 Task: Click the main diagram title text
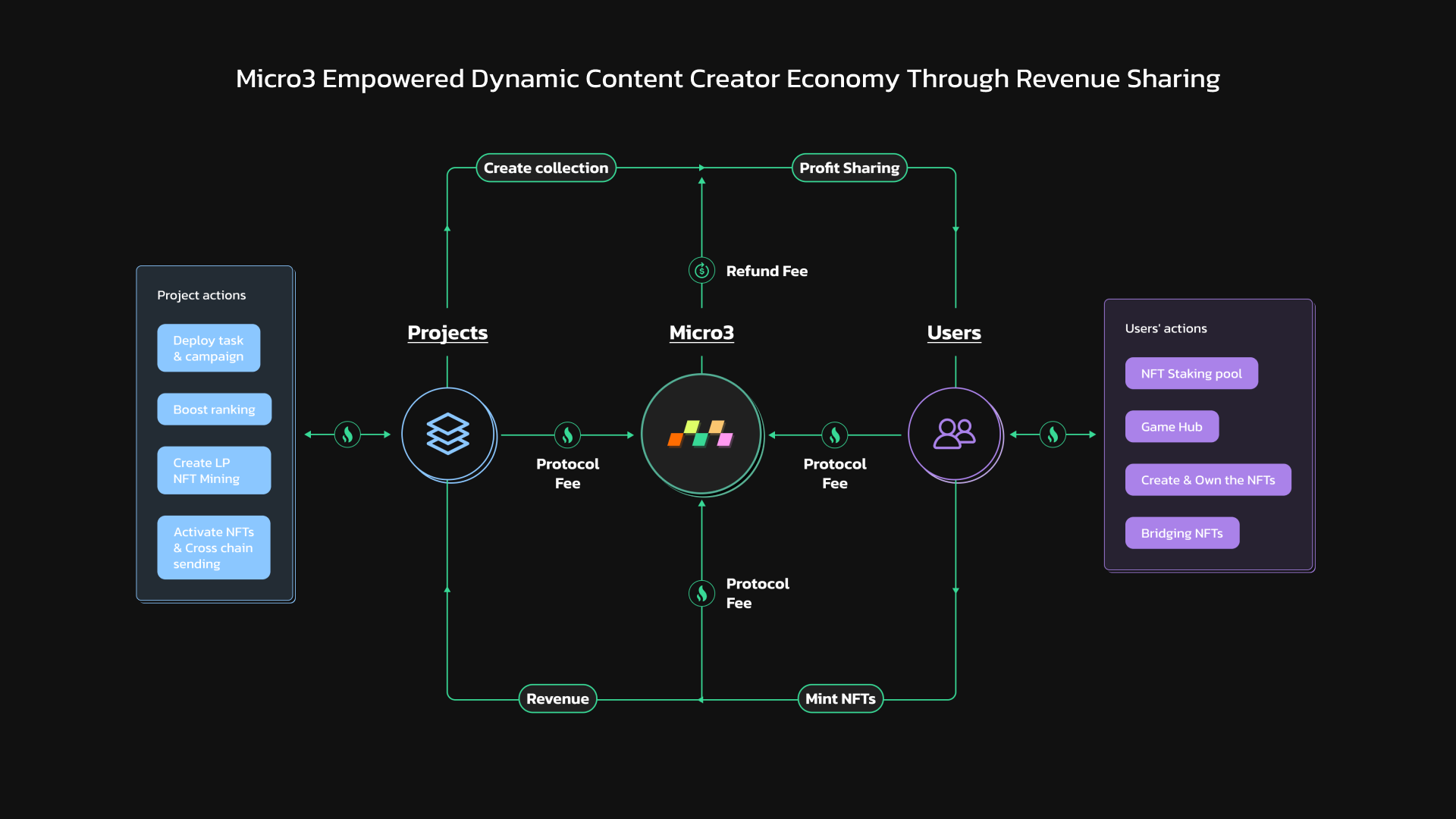click(x=728, y=79)
